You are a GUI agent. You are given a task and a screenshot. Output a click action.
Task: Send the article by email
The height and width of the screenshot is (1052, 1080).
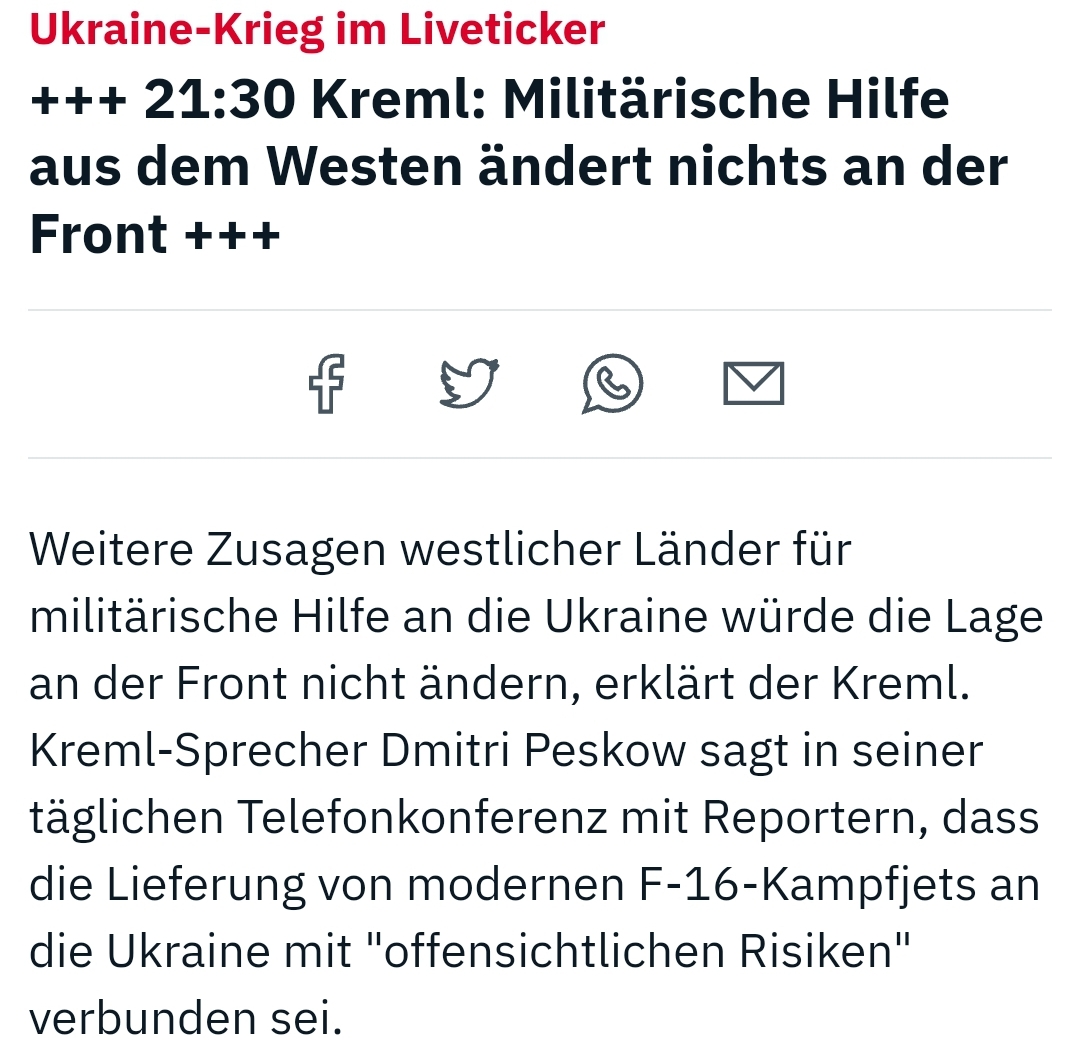click(x=753, y=384)
